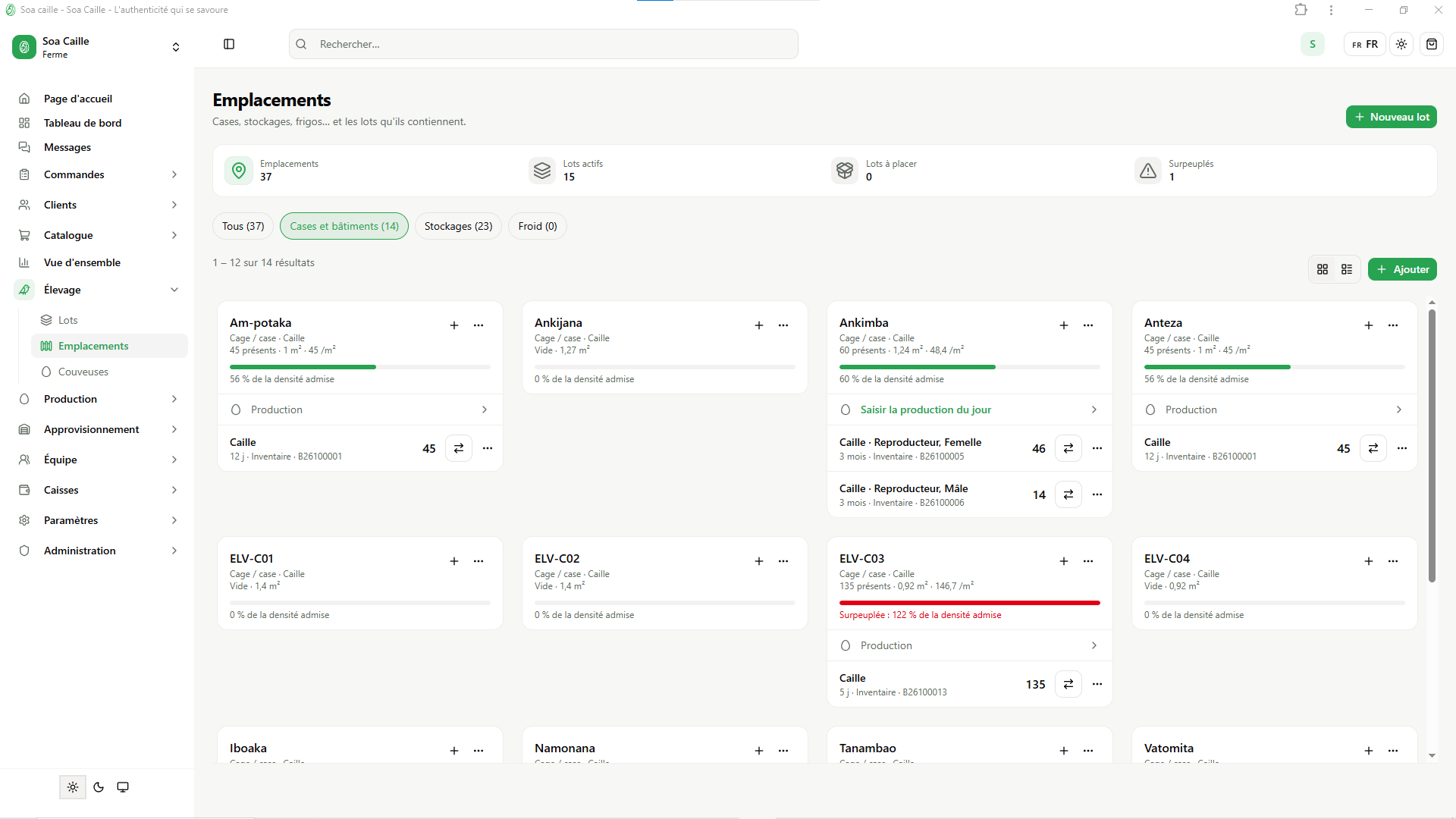Enable dark mode moon toggle
1456x819 pixels.
coord(99,787)
